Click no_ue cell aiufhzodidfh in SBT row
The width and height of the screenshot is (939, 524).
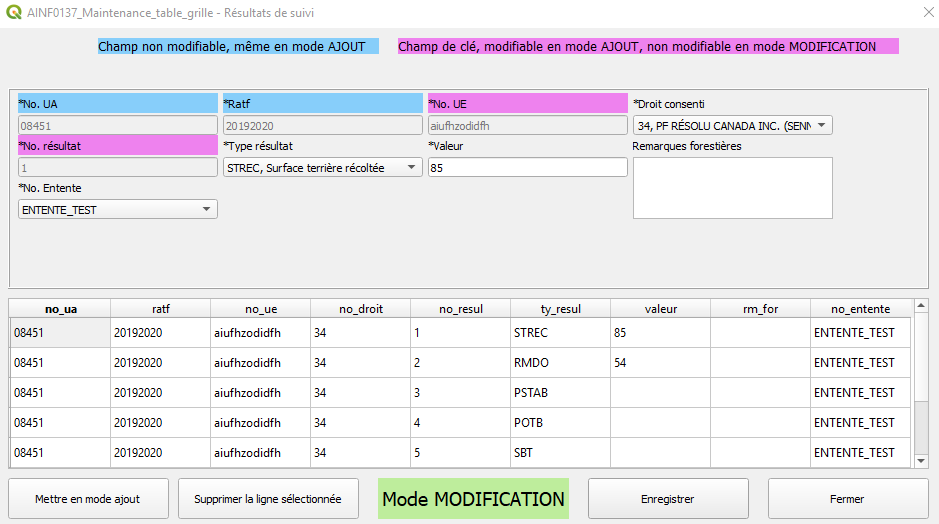261,453
